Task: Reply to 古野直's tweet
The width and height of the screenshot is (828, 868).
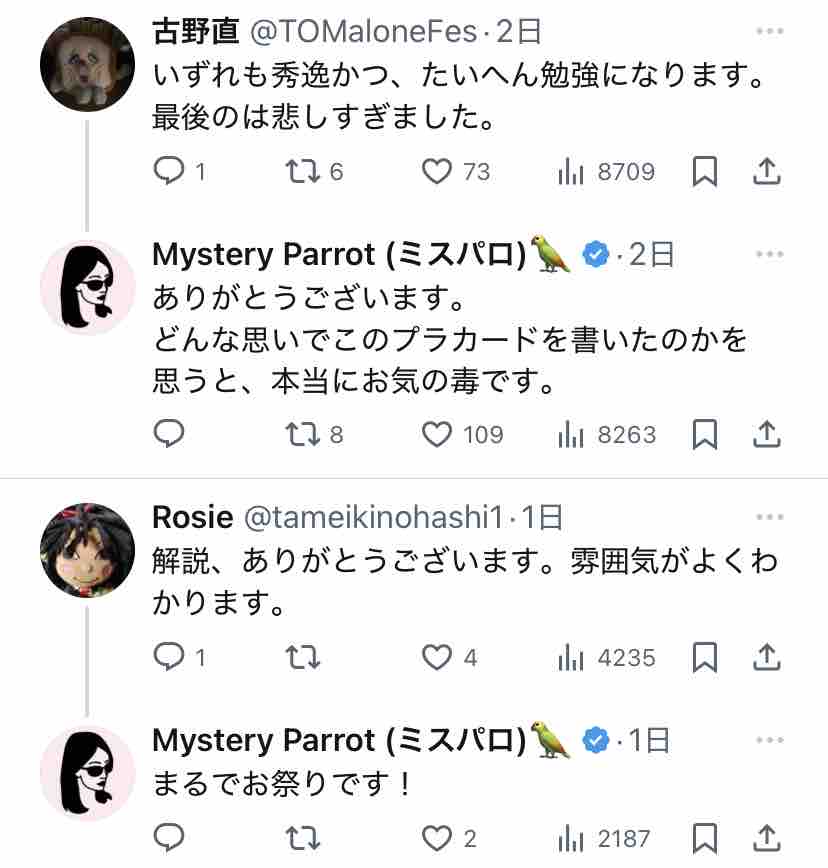Action: point(170,172)
